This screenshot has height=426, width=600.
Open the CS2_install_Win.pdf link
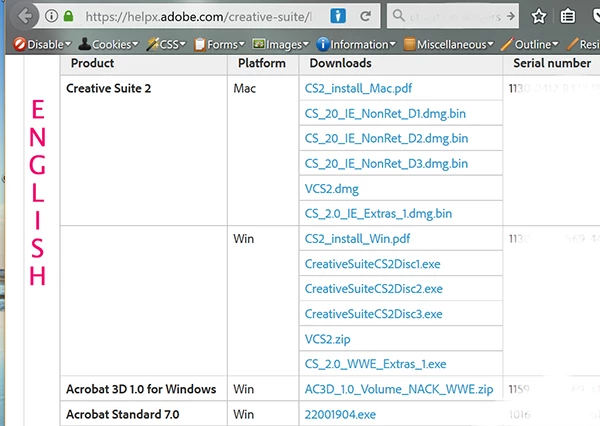(357, 239)
